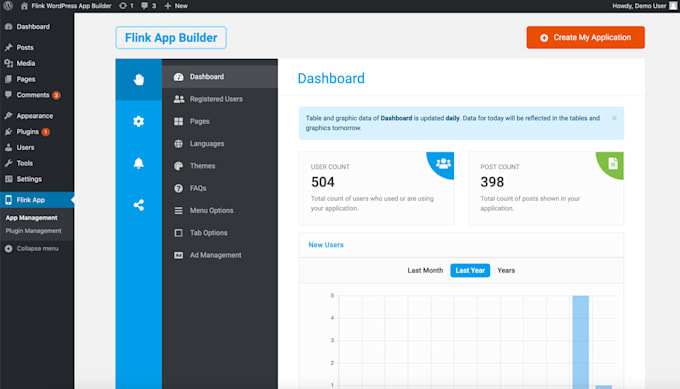Click the speedometer icon beside Dashboard
680x389 pixels.
(x=178, y=77)
